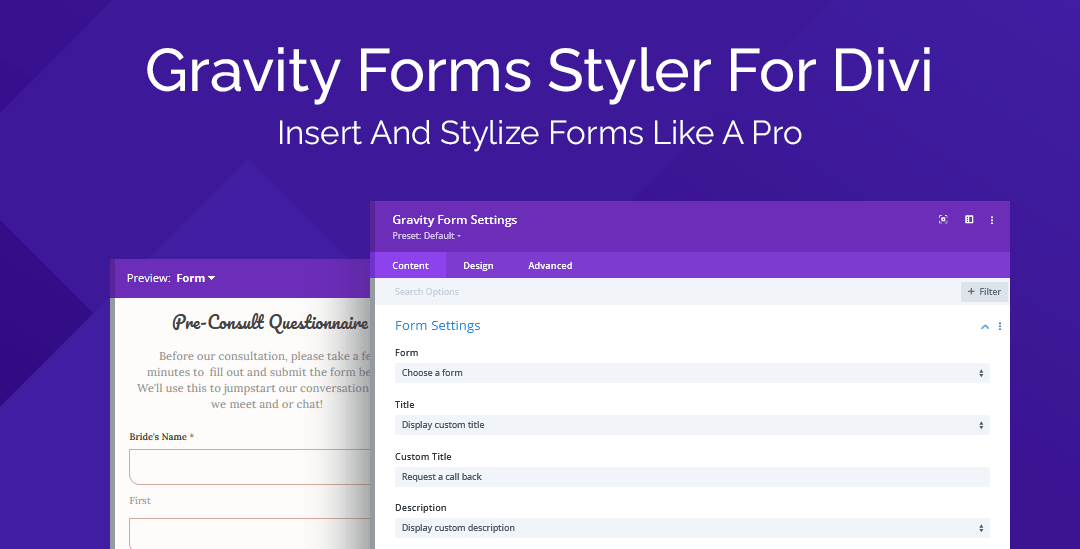
Task: Click the Bride's Name first input field
Action: click(250, 467)
